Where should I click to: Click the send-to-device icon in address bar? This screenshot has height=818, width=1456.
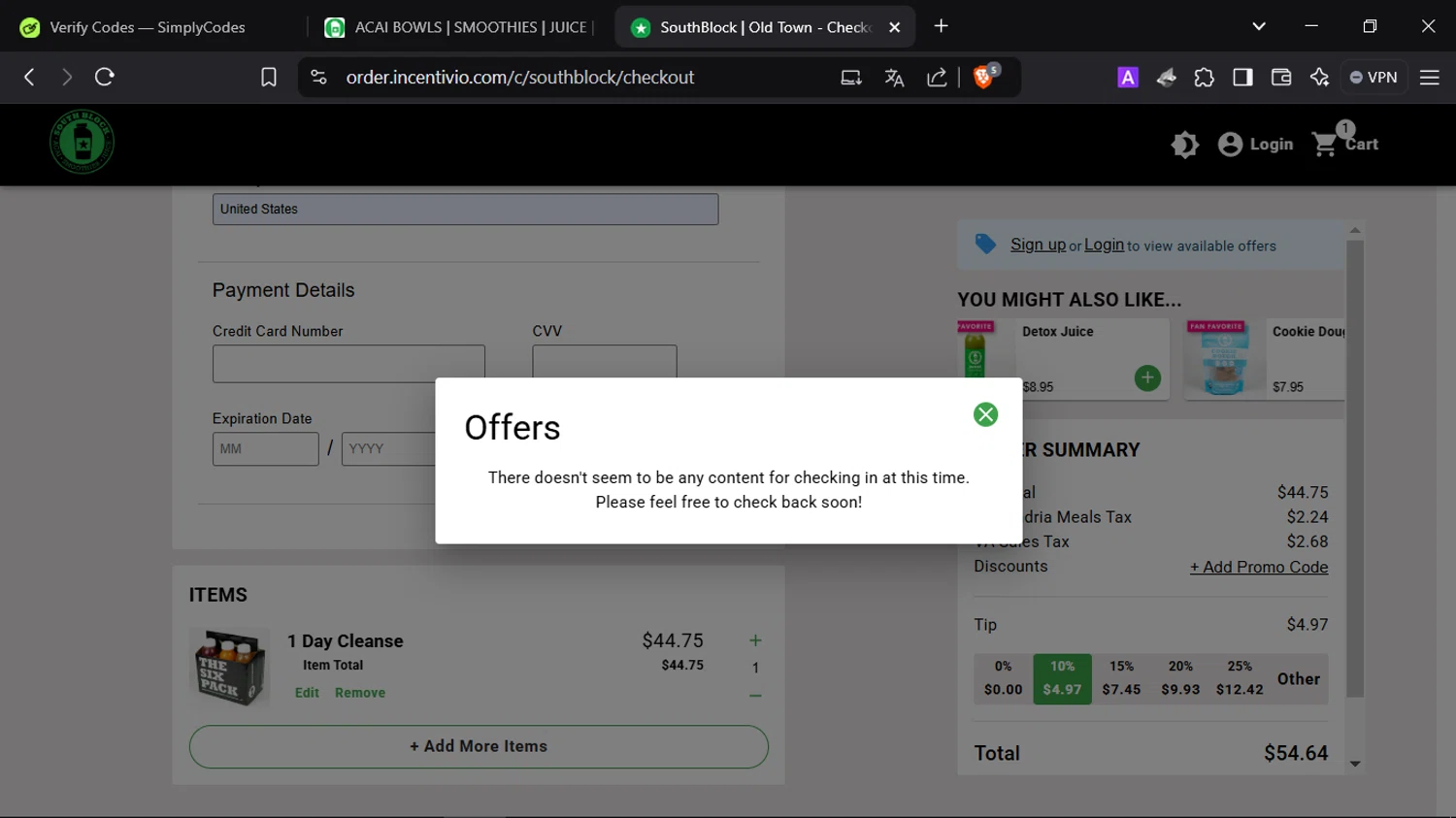click(x=851, y=78)
